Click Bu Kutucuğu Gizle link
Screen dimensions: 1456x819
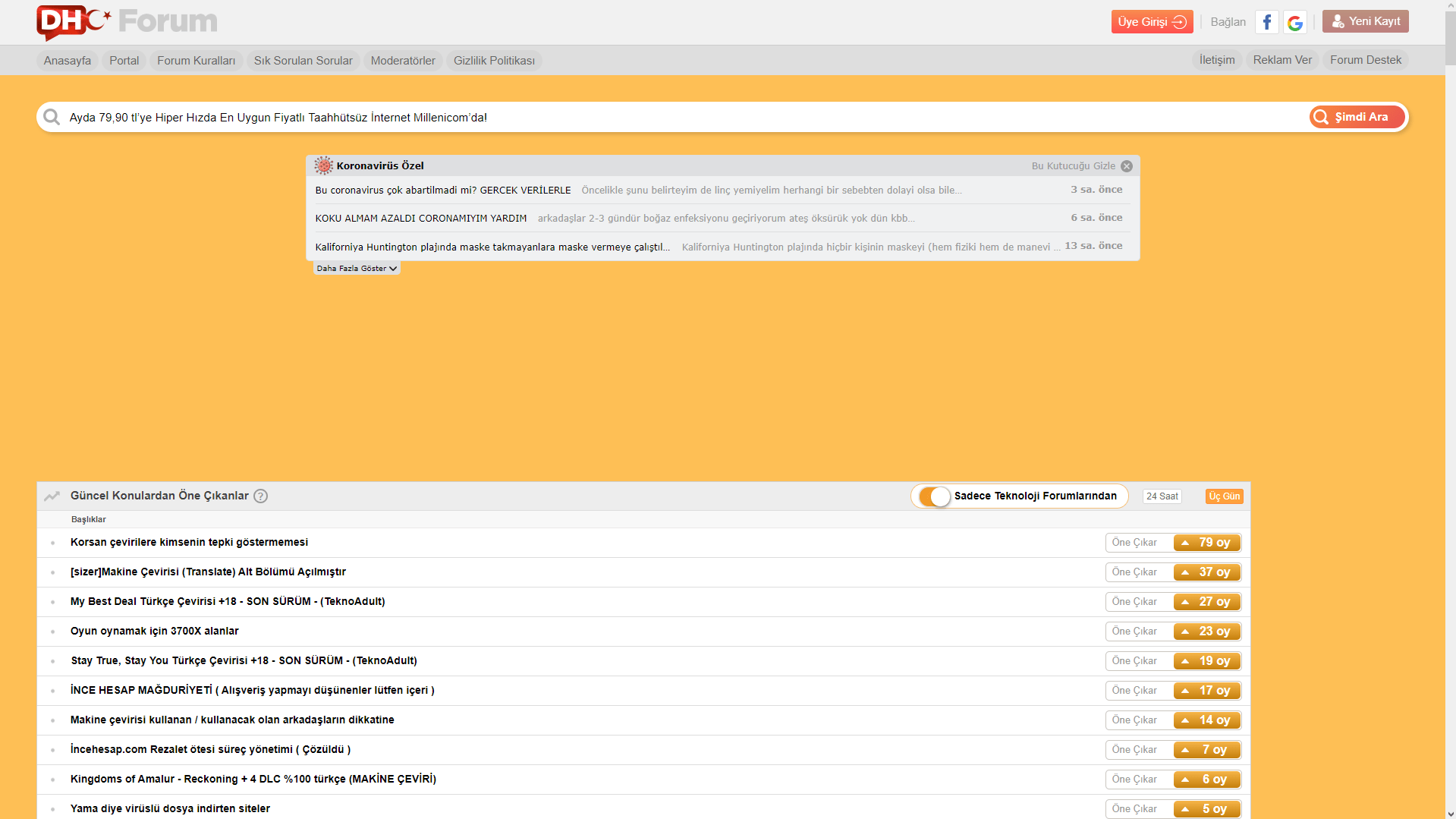(x=1073, y=166)
